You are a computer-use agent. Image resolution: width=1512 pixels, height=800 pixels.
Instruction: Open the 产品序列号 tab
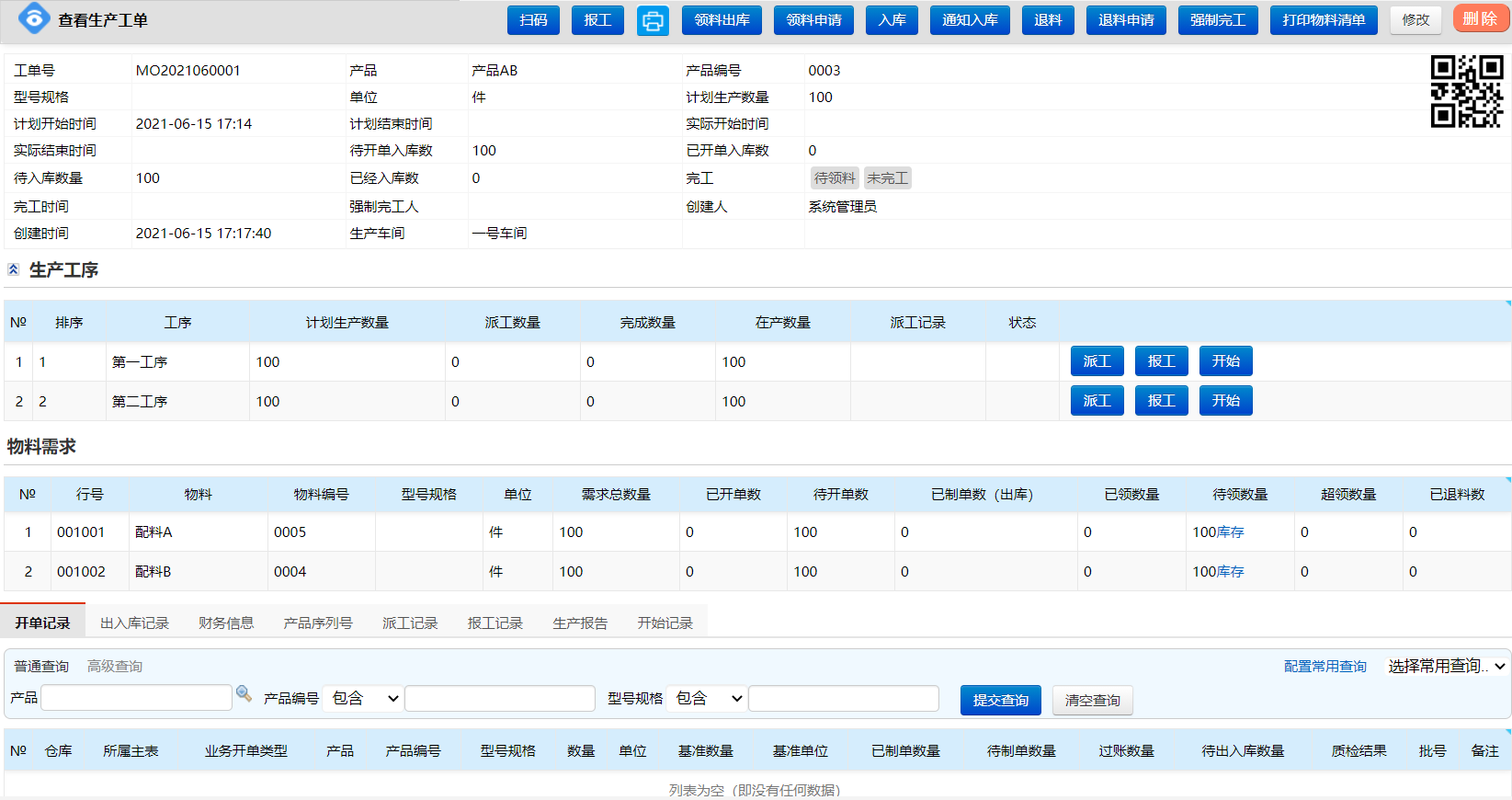(318, 623)
